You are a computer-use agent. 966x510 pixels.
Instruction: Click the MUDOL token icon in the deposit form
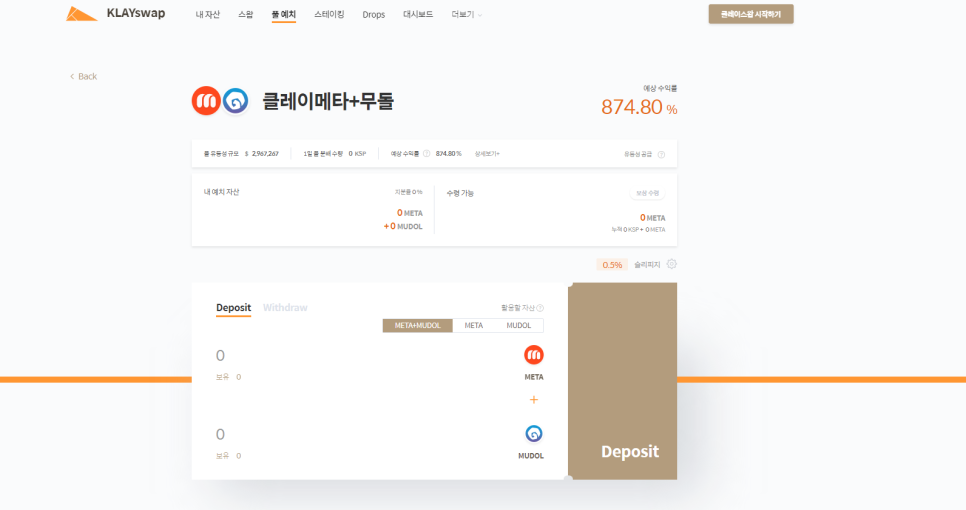534,434
